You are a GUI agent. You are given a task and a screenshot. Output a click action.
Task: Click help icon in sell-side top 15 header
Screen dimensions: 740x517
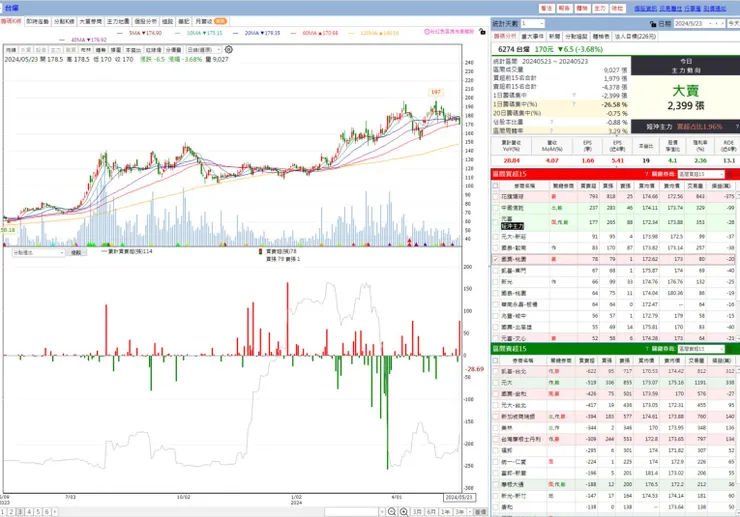[x=647, y=349]
